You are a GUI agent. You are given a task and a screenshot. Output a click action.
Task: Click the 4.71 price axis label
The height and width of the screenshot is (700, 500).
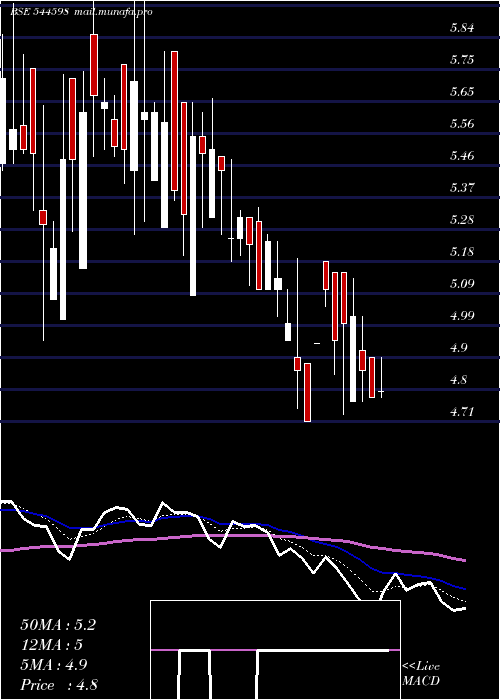click(462, 411)
